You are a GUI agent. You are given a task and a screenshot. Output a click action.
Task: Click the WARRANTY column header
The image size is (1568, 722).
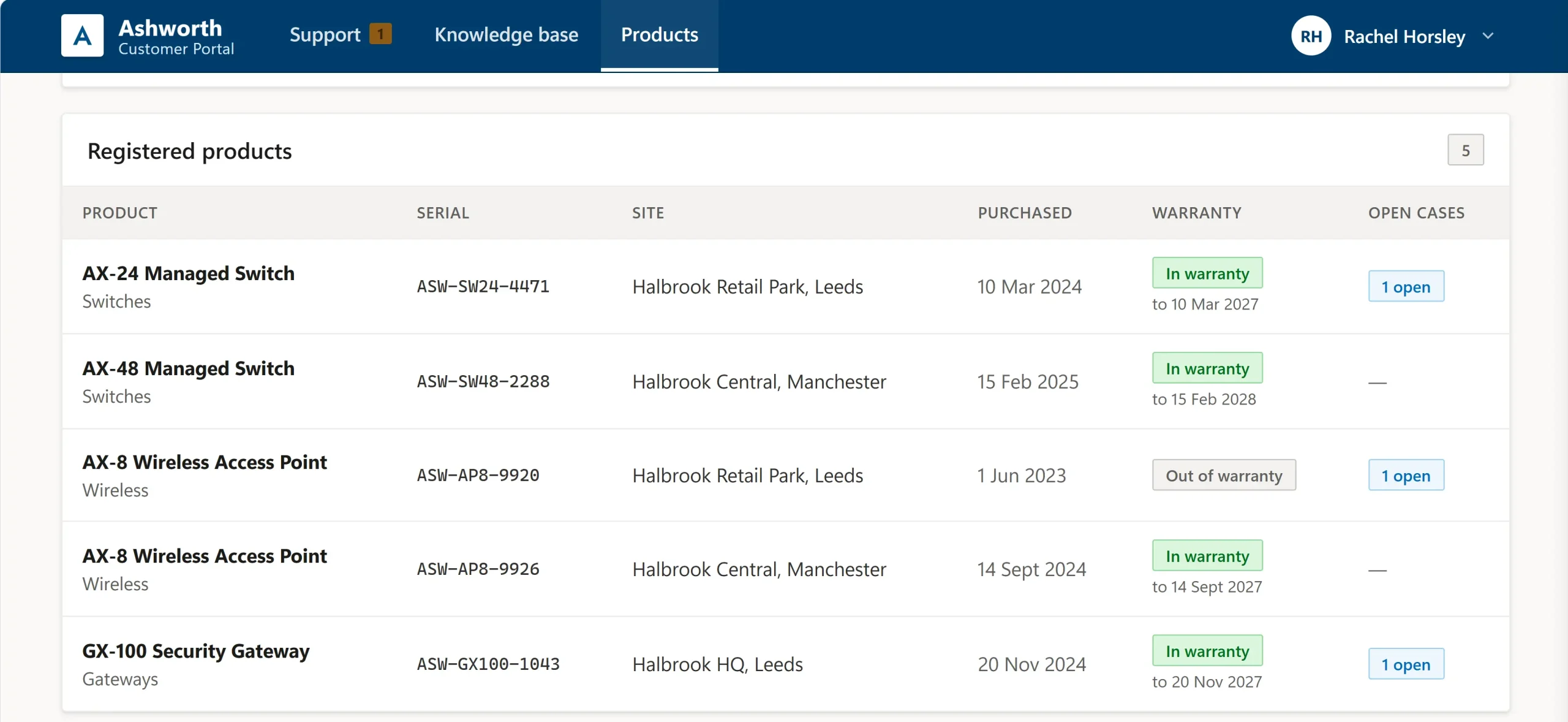1196,213
